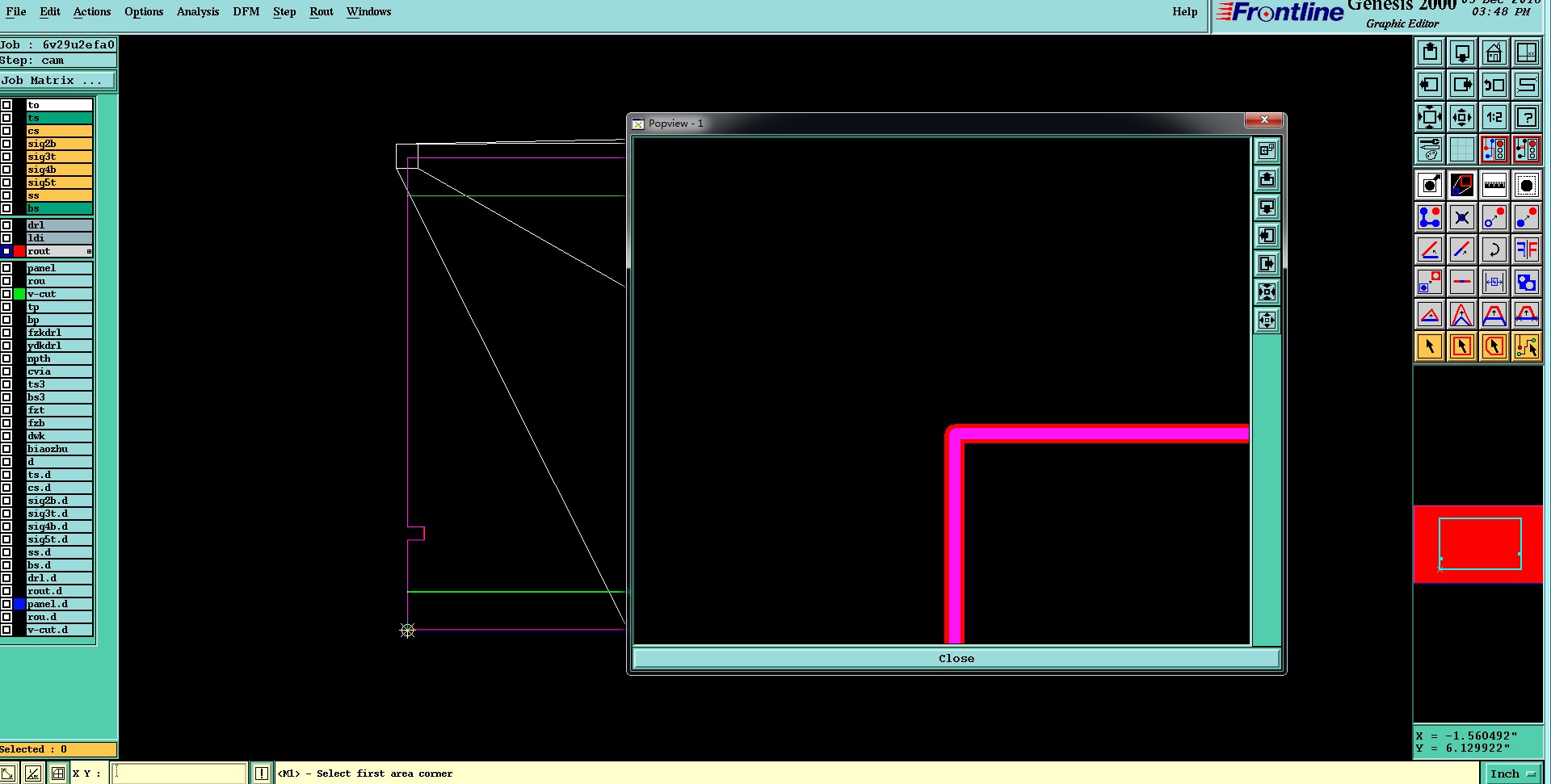
Task: Click the pan up icon in main toolbar
Action: tap(1430, 53)
